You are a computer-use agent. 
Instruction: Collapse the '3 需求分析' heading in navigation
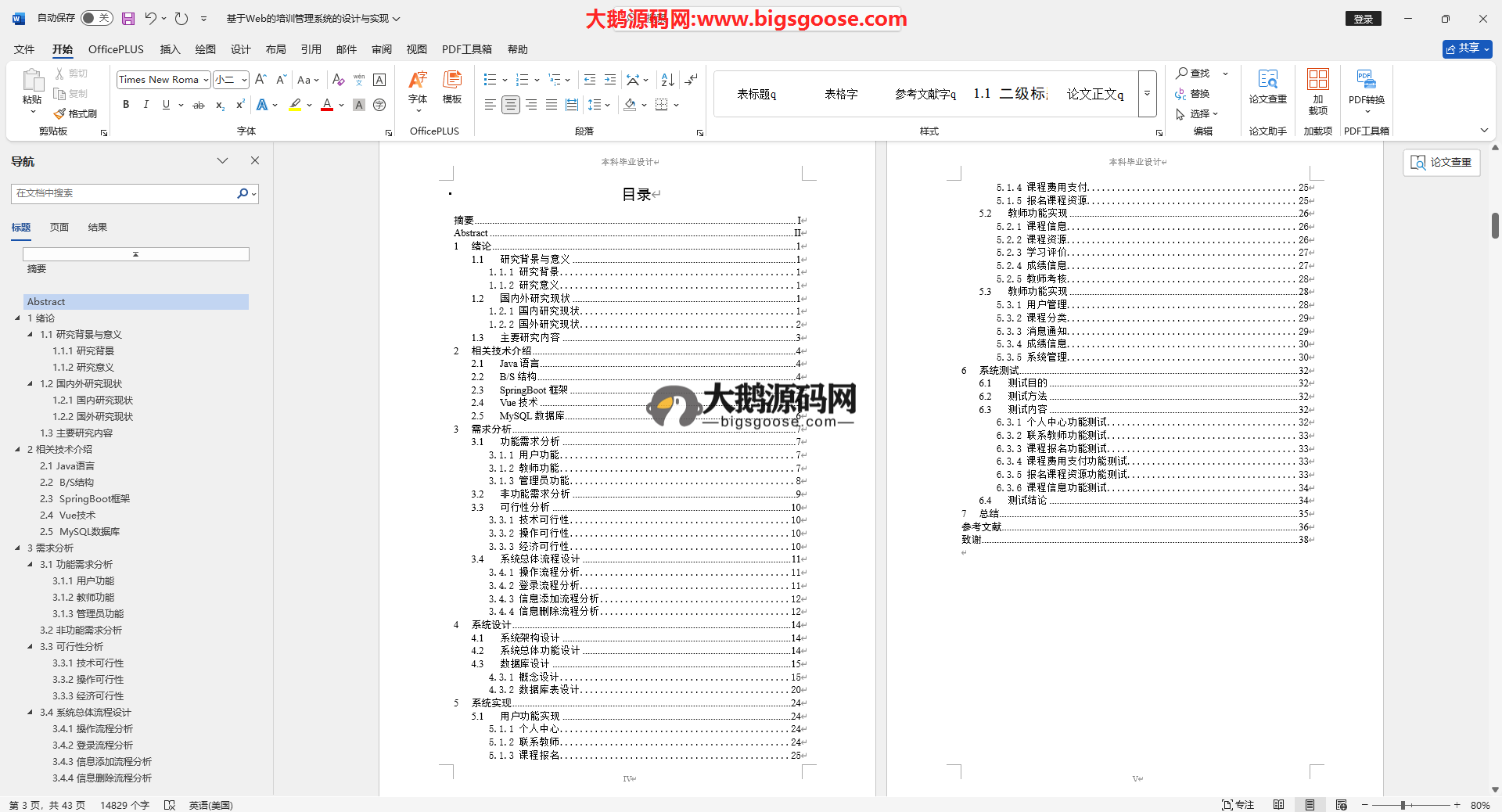pos(17,548)
